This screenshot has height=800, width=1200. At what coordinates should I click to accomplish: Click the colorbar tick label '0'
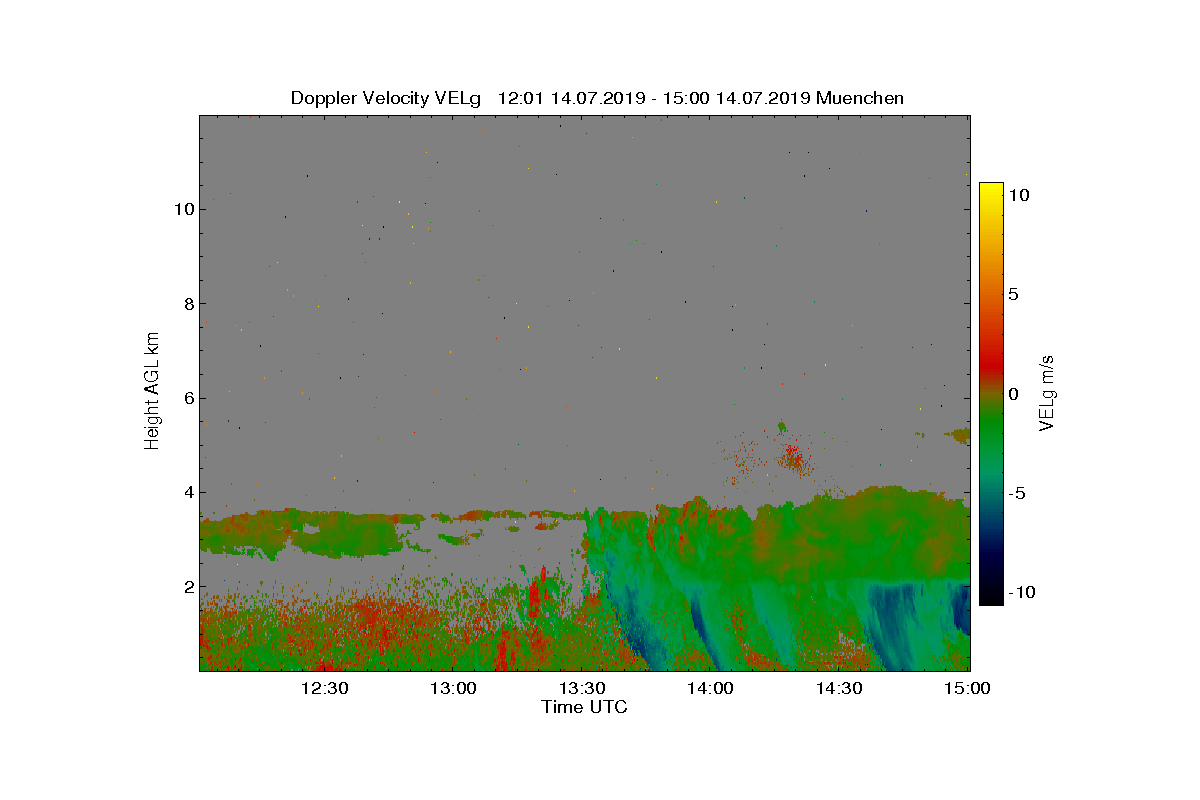click(1013, 394)
